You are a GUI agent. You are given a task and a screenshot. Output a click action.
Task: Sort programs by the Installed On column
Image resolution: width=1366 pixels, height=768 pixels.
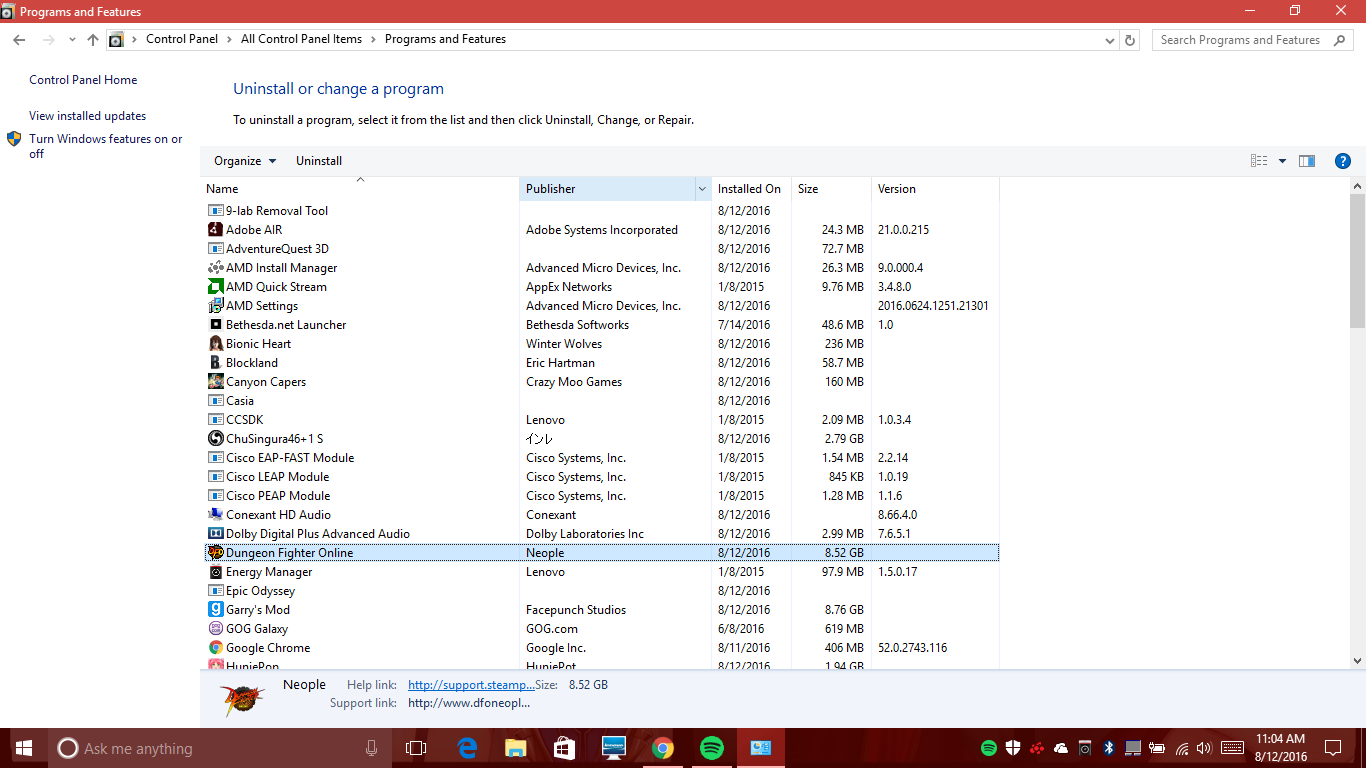point(749,189)
